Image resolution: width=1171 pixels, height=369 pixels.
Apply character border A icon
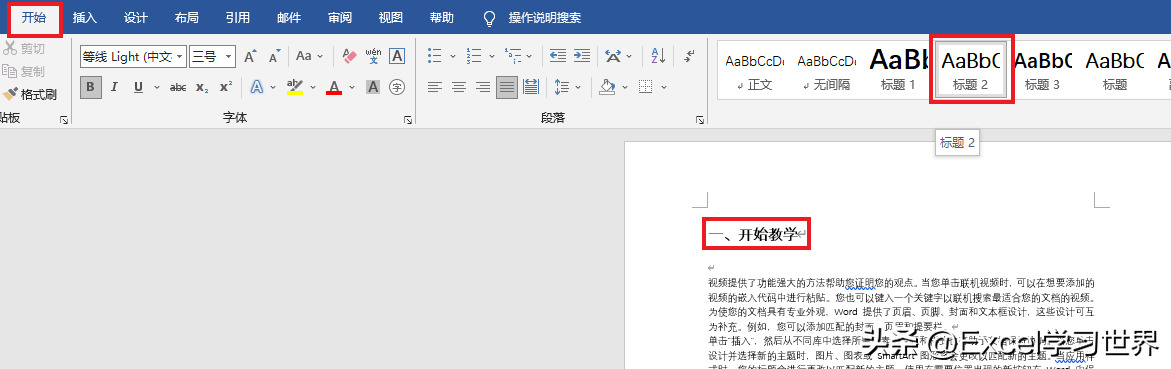pyautogui.click(x=397, y=56)
